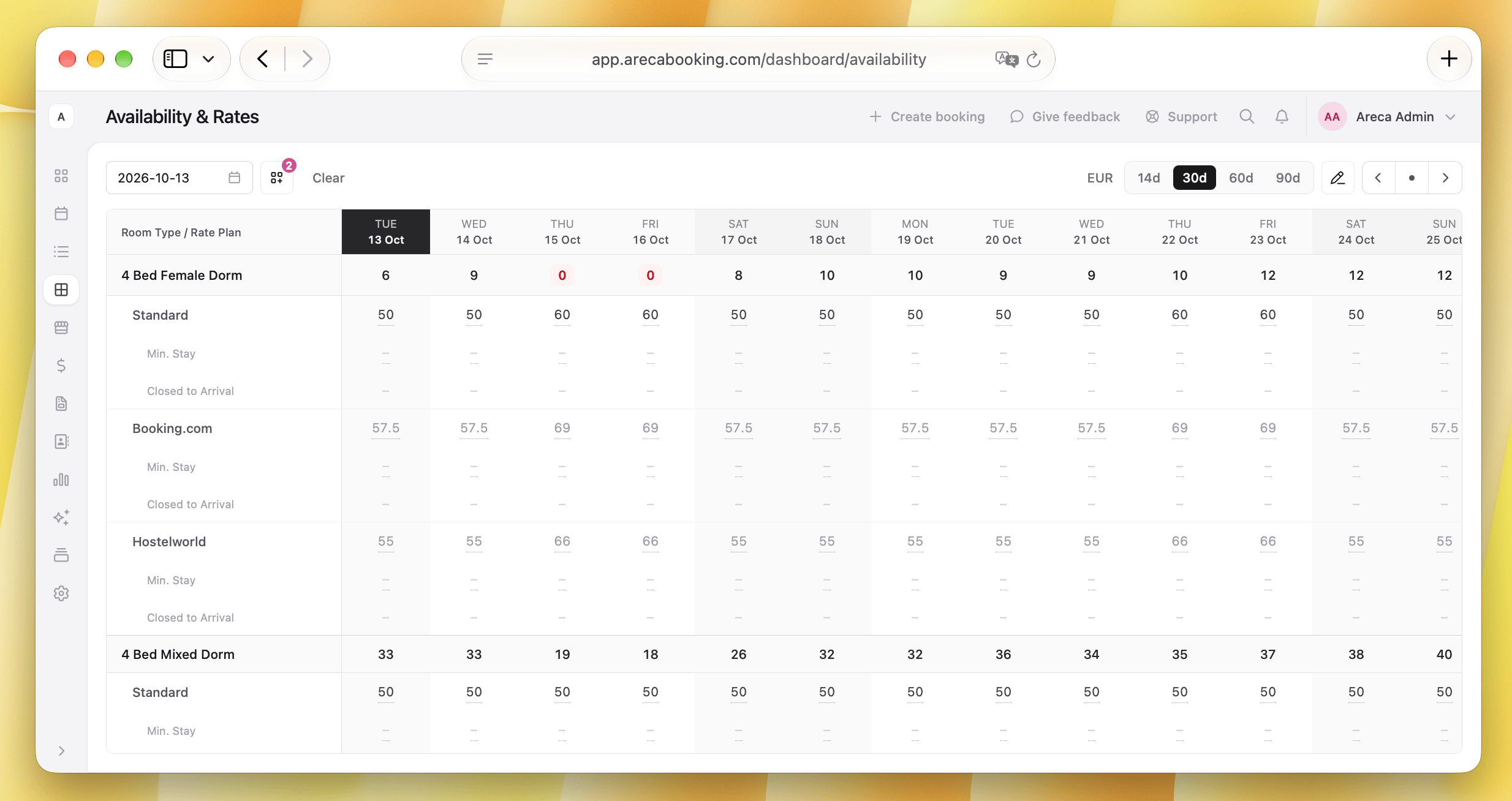Click Create booking
Image resolution: width=1512 pixels, height=801 pixels.
coord(927,116)
